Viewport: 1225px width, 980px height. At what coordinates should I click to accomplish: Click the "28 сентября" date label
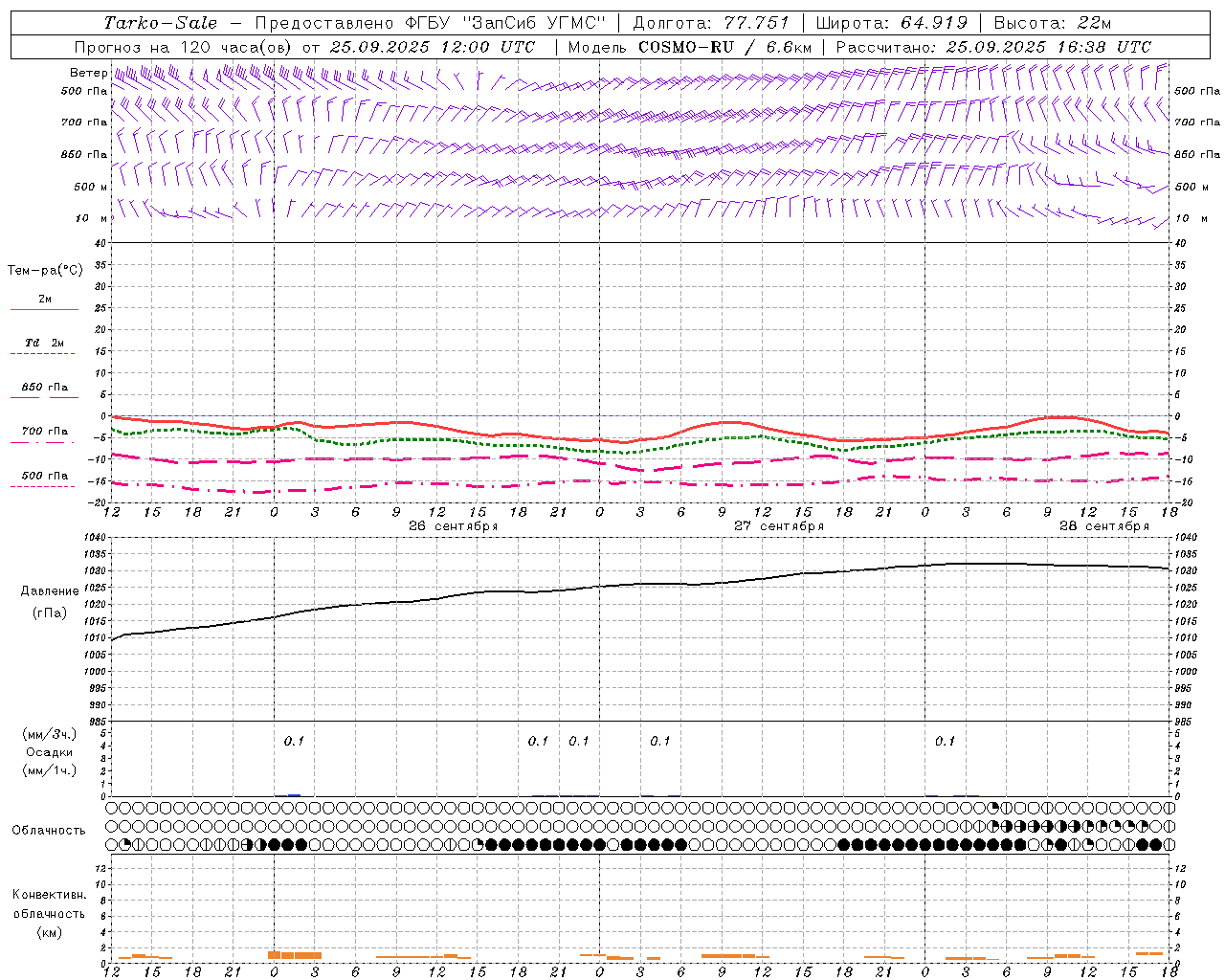(1104, 526)
